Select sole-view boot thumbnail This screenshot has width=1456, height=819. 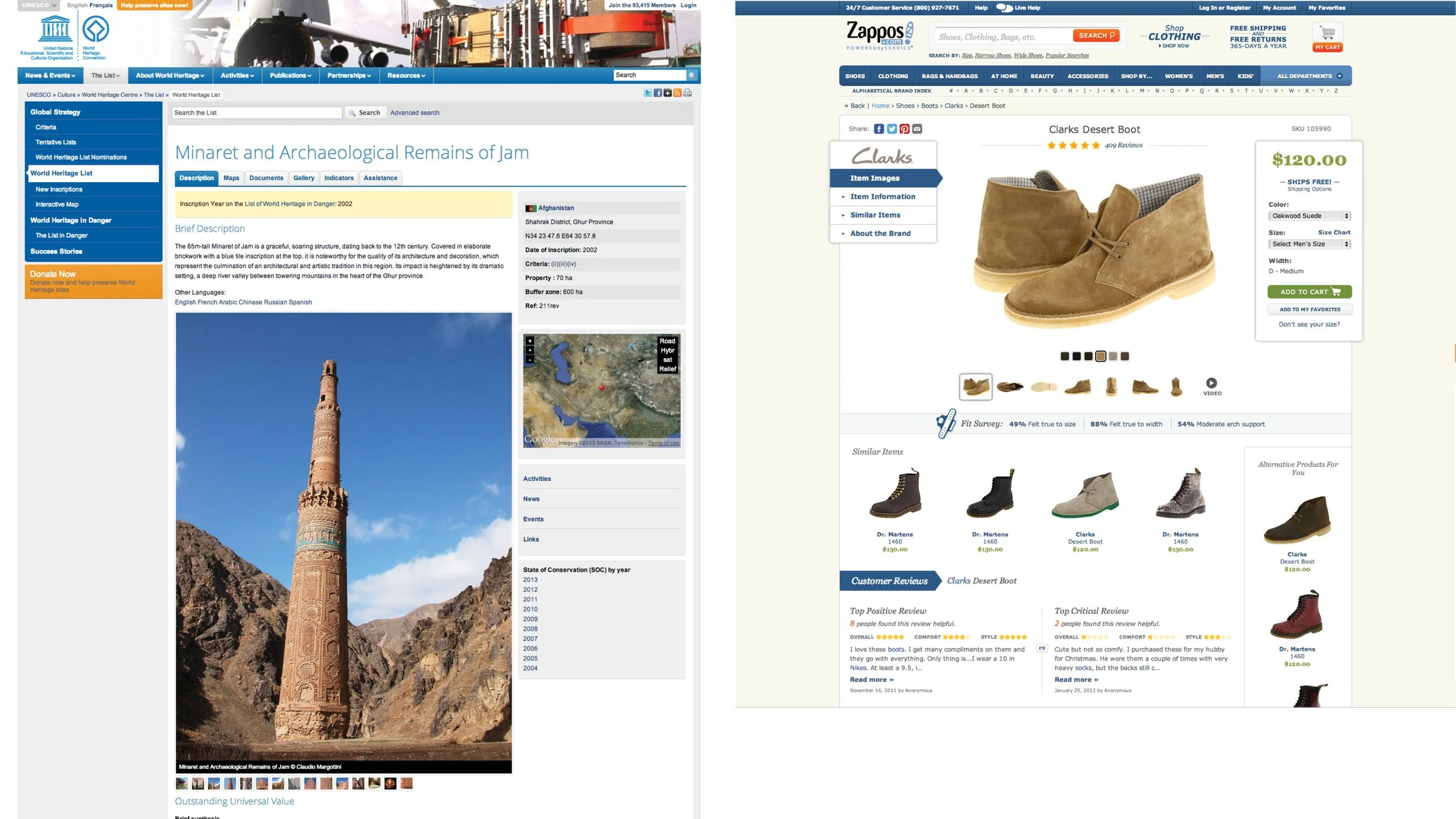(1044, 387)
